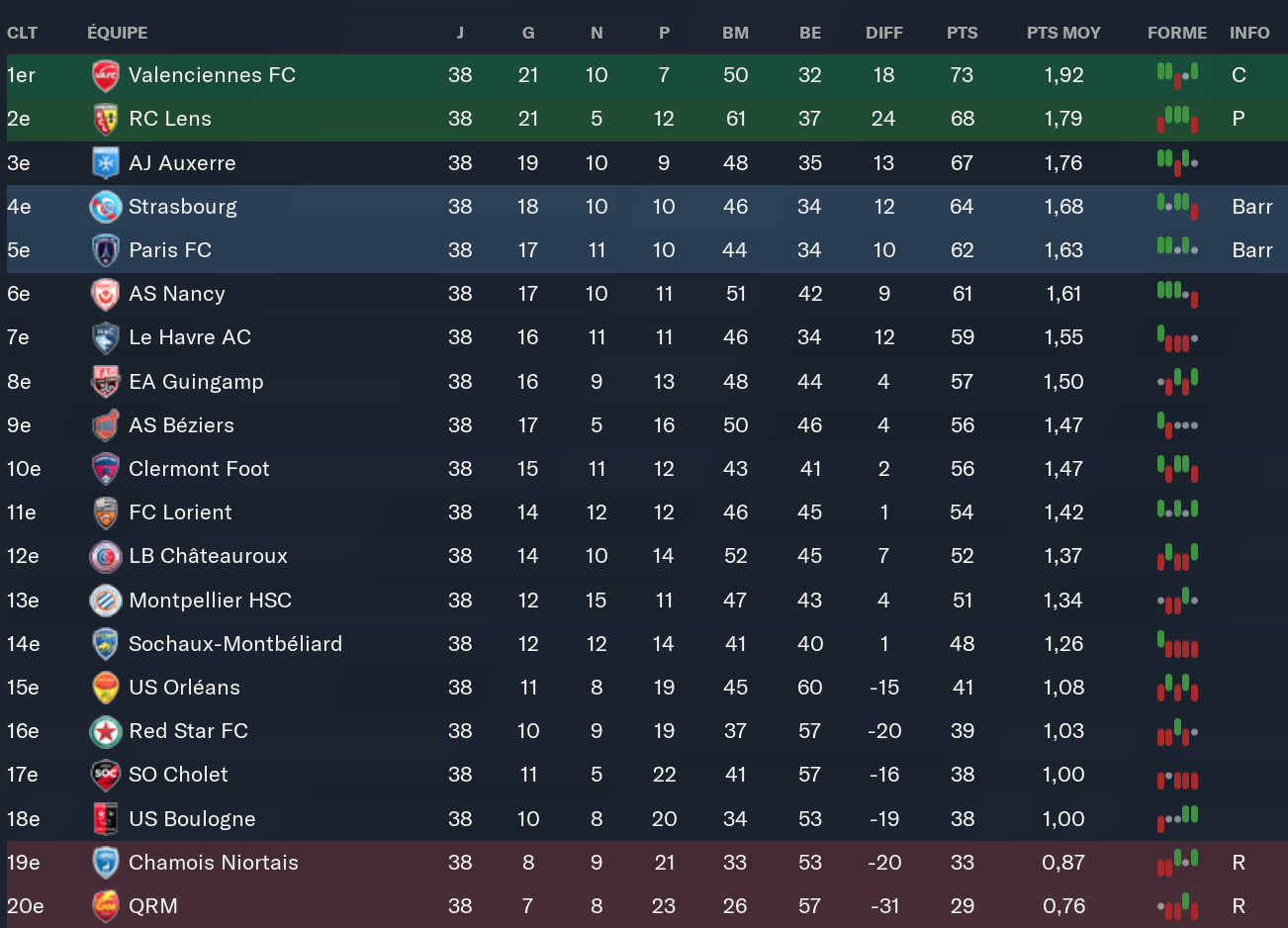The image size is (1288, 928).
Task: Sort by the ÉQUIPE column header
Action: [117, 33]
